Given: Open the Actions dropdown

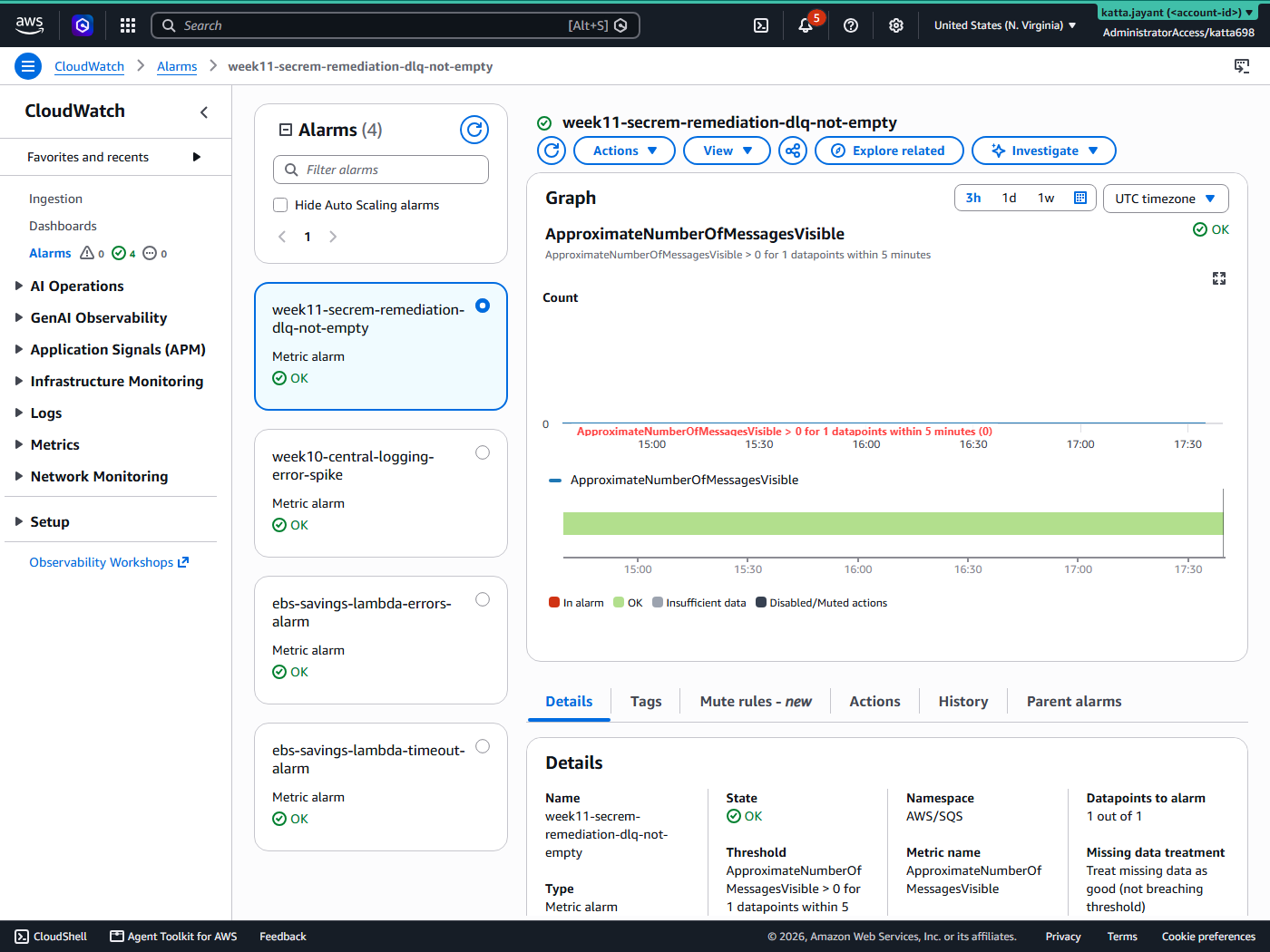Looking at the screenshot, I should [624, 151].
